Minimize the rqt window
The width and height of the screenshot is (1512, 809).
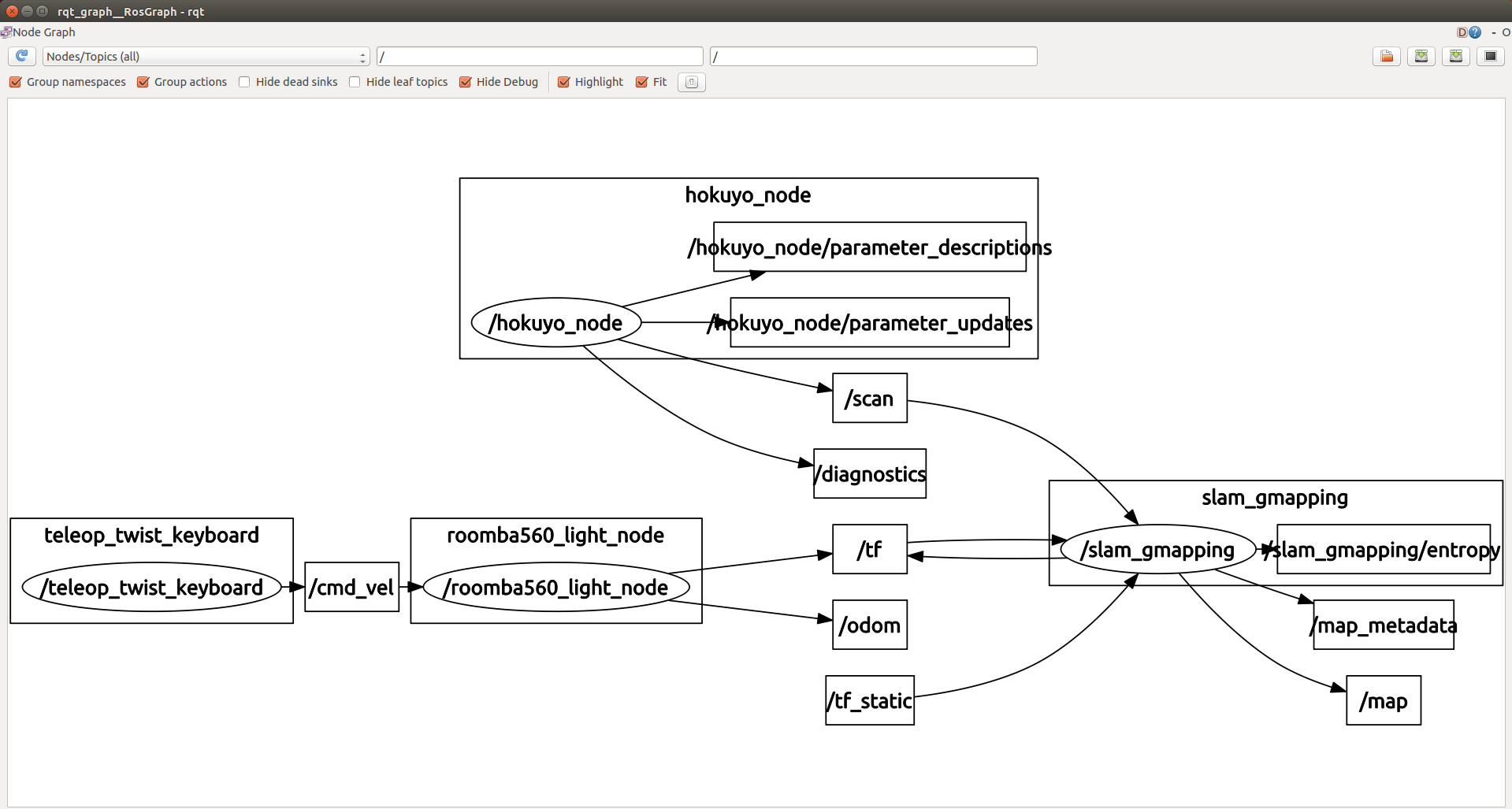click(x=27, y=11)
